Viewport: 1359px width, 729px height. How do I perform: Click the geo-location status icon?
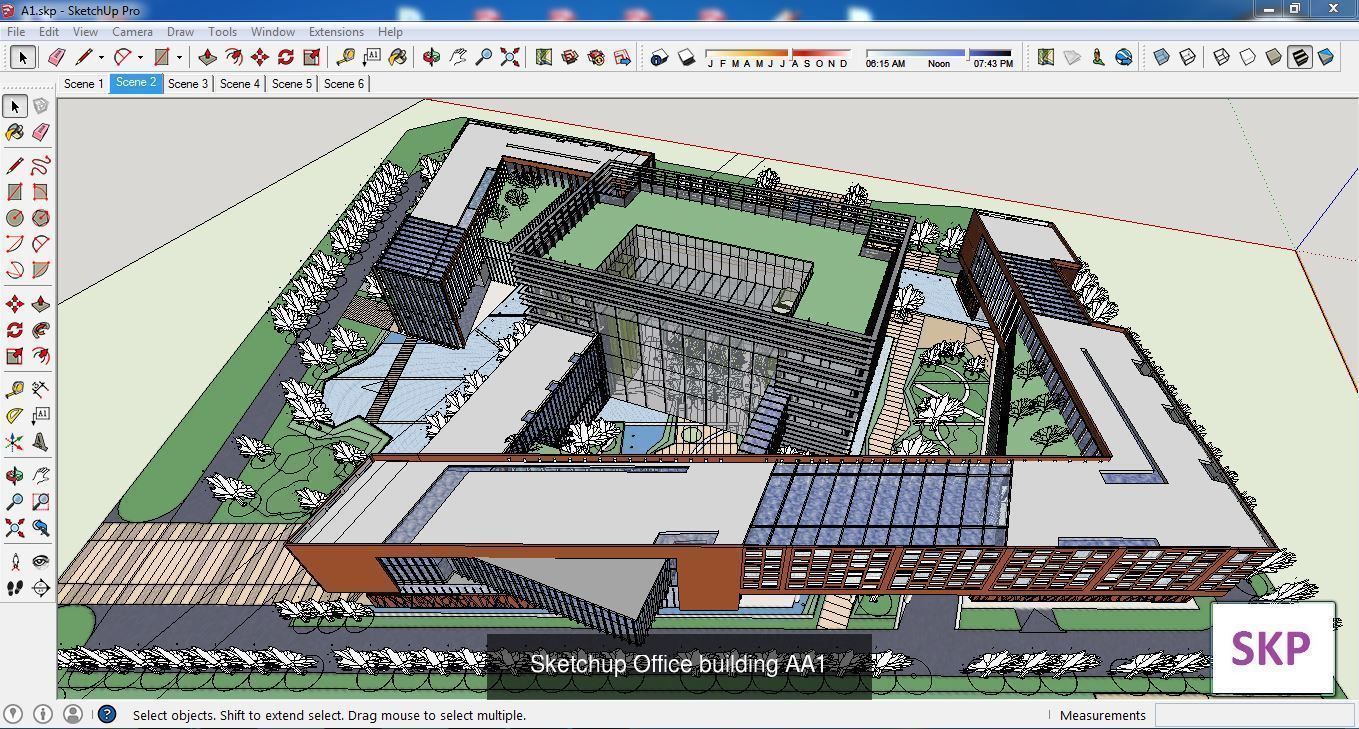tap(13, 714)
